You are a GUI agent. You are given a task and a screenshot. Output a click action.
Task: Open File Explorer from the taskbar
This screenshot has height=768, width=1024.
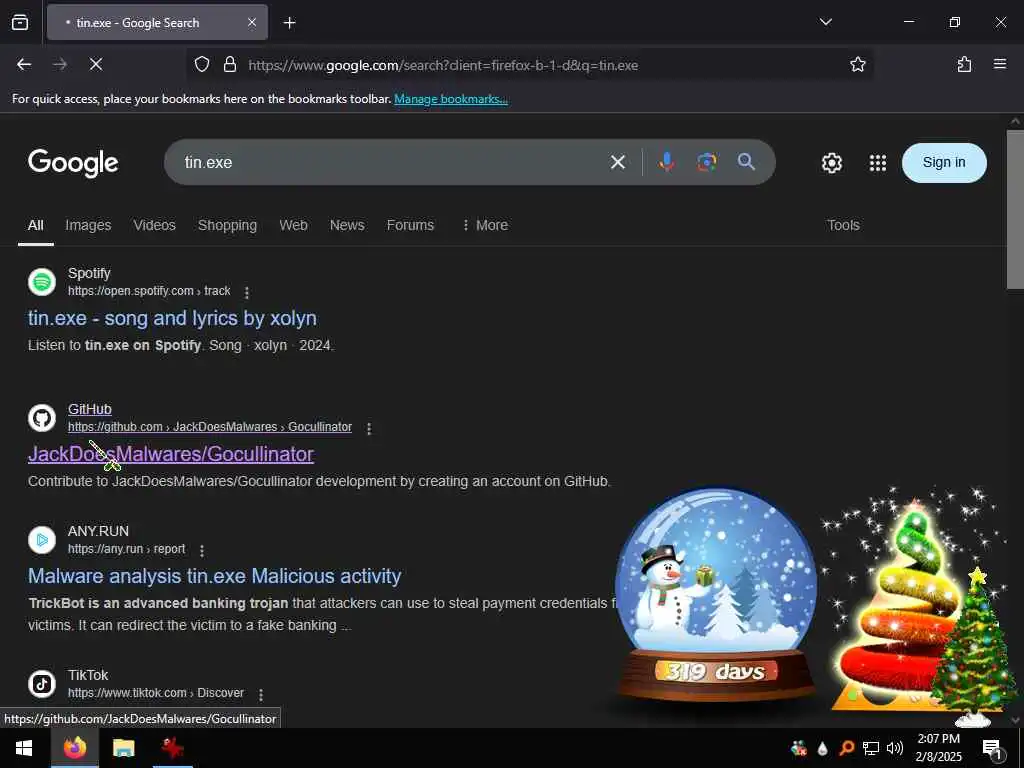(x=123, y=748)
